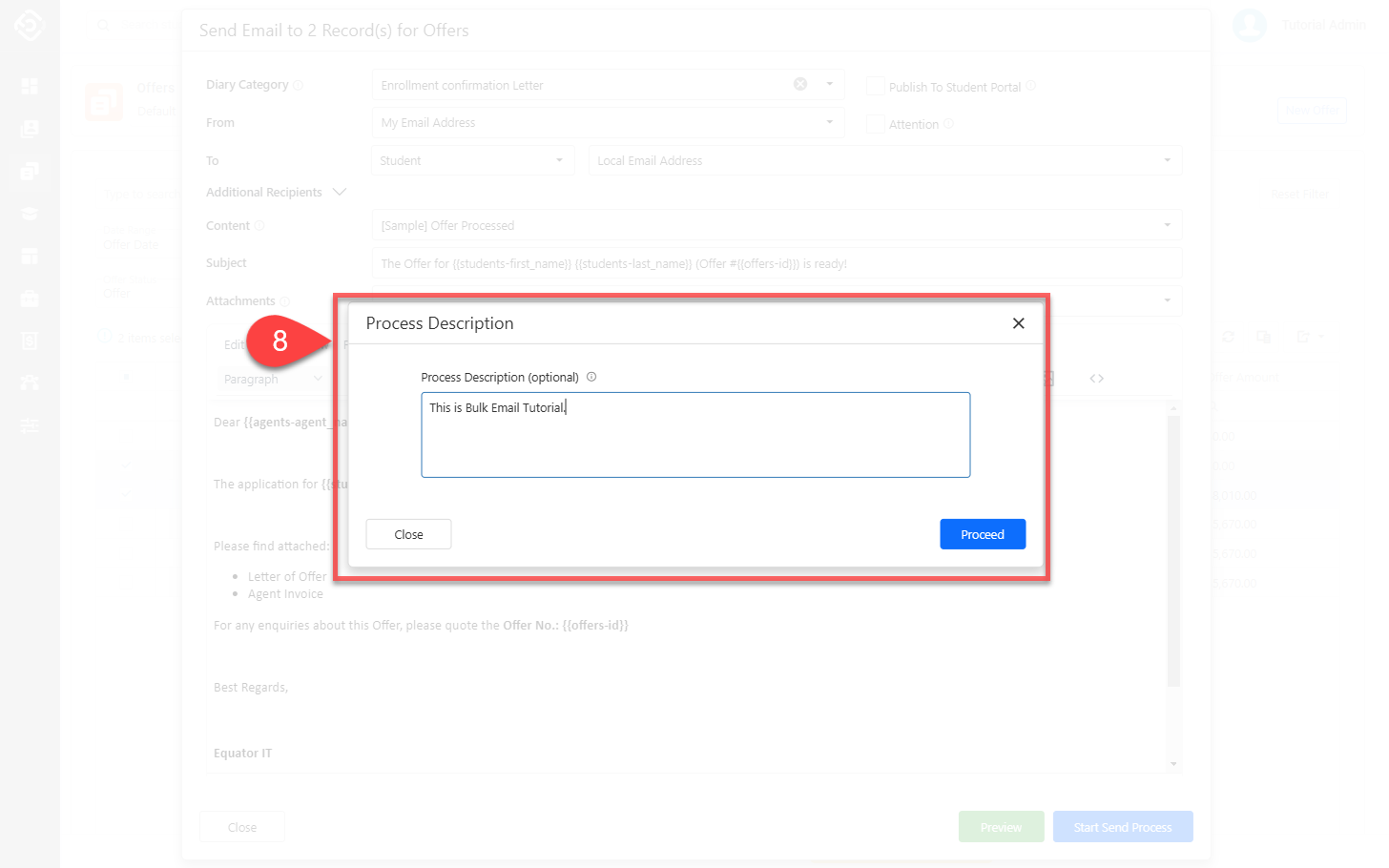Image resolution: width=1389 pixels, height=868 pixels.
Task: Open the dashboard icon in the left sidebar
Action: point(30,87)
